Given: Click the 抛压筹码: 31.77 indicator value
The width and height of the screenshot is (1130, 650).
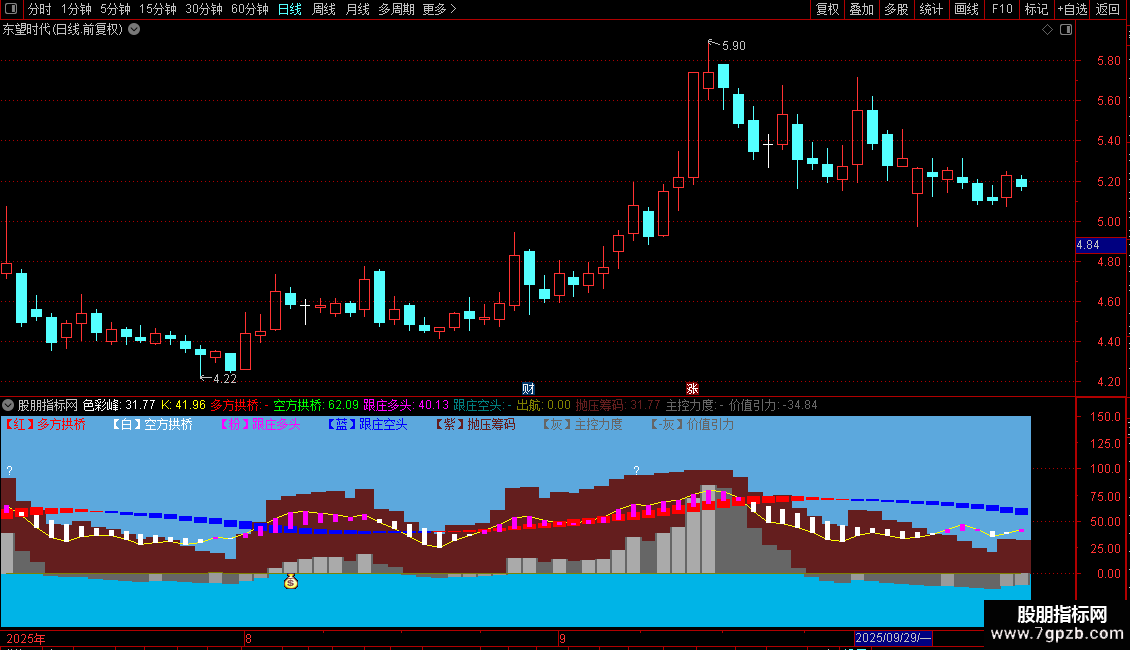Looking at the screenshot, I should pyautogui.click(x=618, y=405).
